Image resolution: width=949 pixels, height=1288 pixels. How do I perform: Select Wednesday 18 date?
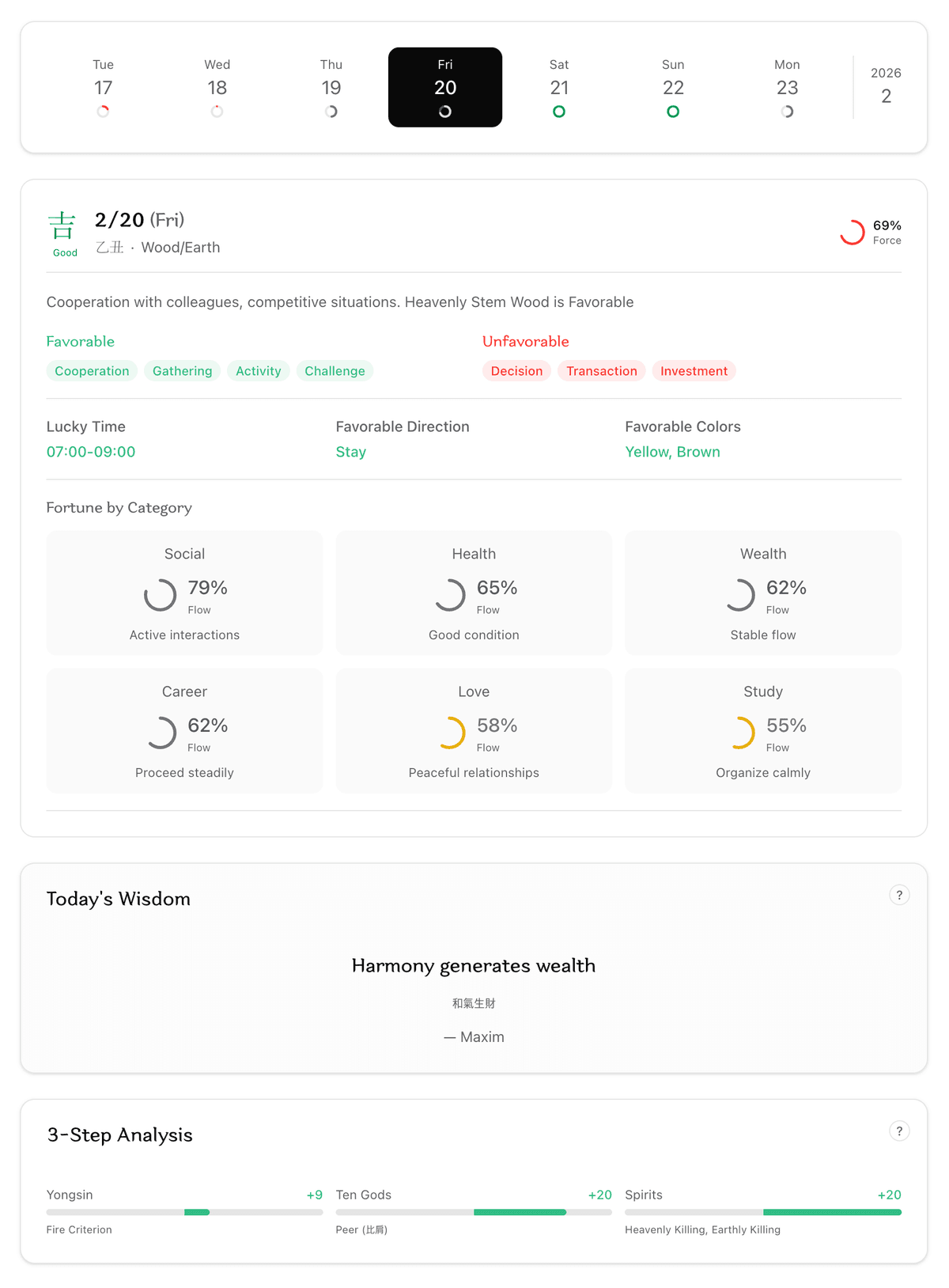coord(217,87)
